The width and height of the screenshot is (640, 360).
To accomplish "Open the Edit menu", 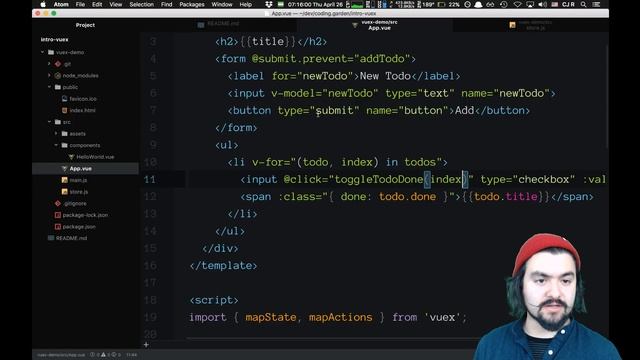I will [97, 4].
